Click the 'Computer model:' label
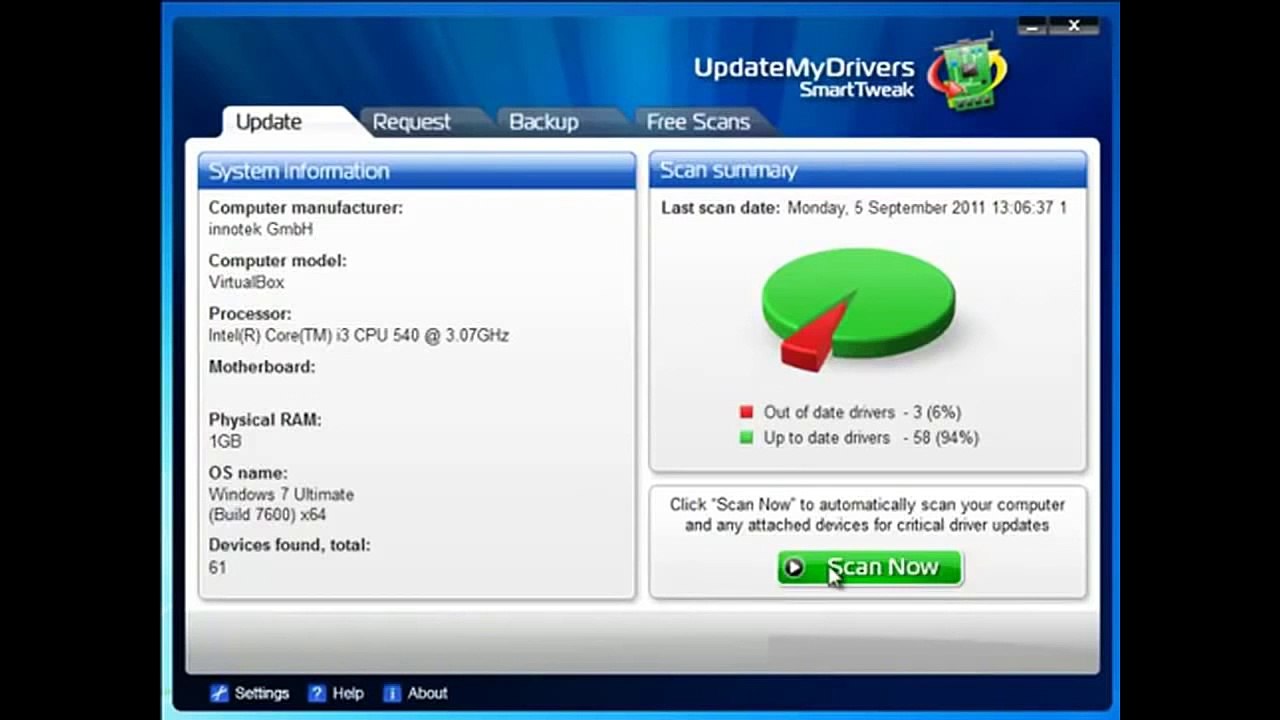 click(x=277, y=261)
